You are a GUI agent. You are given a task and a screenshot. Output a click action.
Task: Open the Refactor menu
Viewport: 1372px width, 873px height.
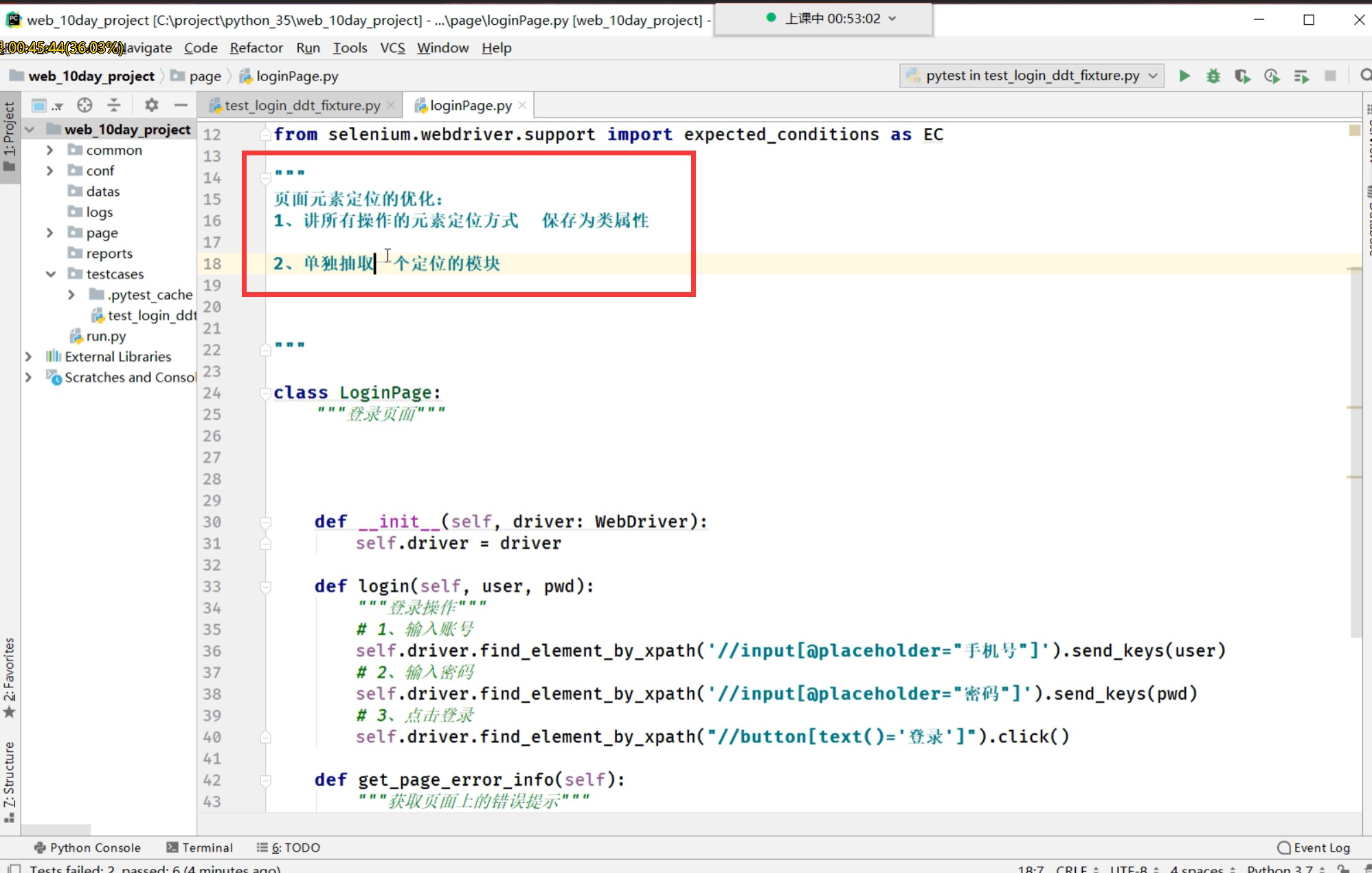click(256, 48)
